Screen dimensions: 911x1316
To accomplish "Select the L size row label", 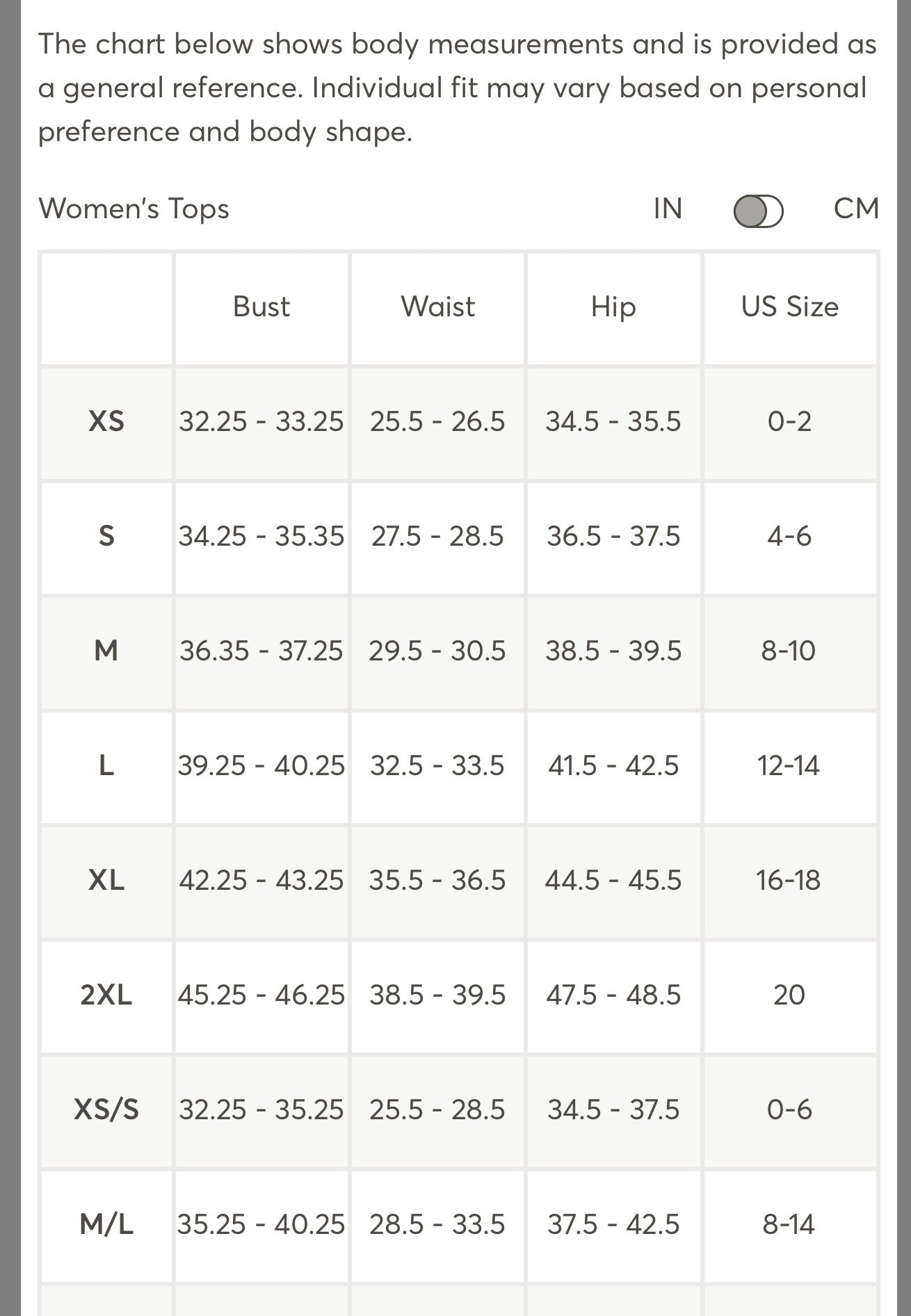I will [106, 765].
